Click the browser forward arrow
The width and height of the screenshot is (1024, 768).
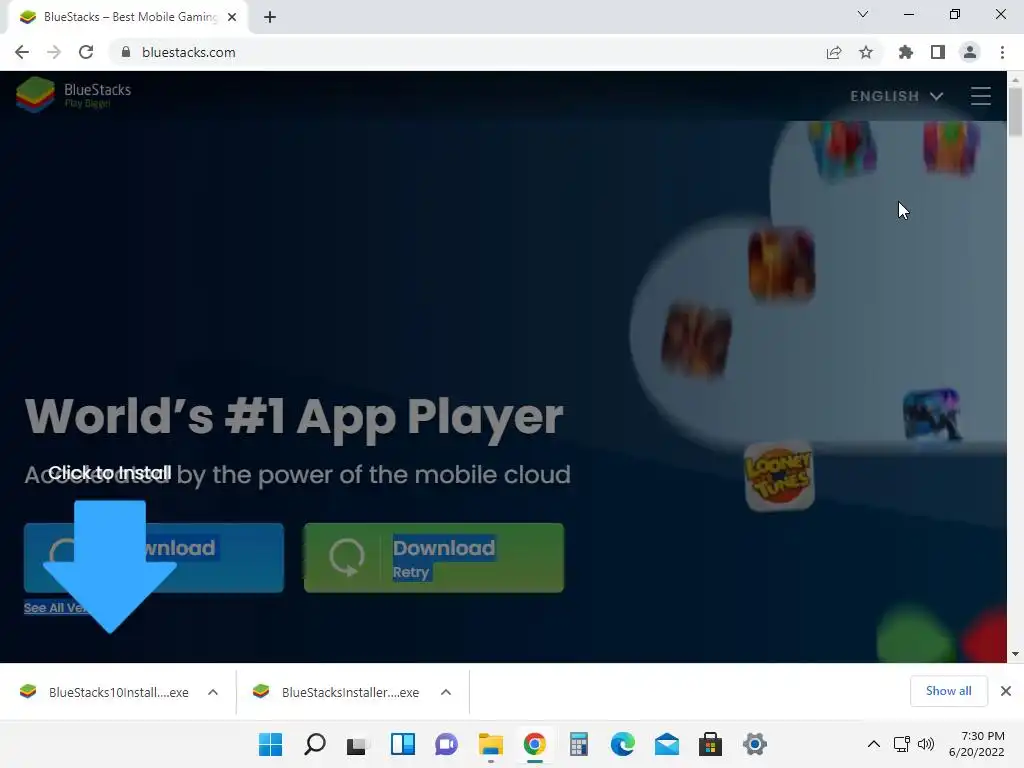pos(54,52)
